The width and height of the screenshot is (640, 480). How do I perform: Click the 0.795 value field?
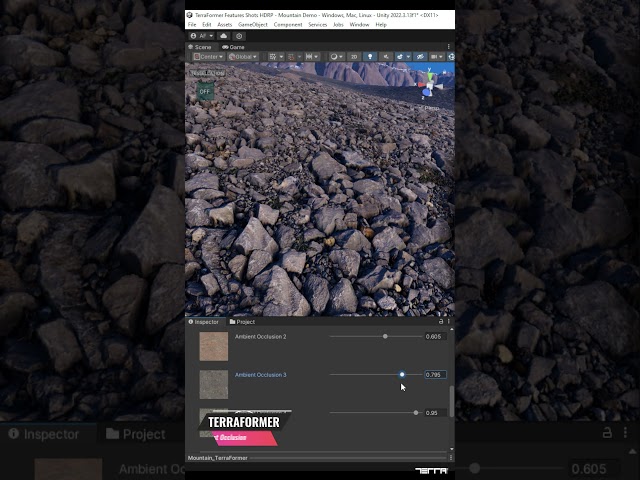(435, 374)
